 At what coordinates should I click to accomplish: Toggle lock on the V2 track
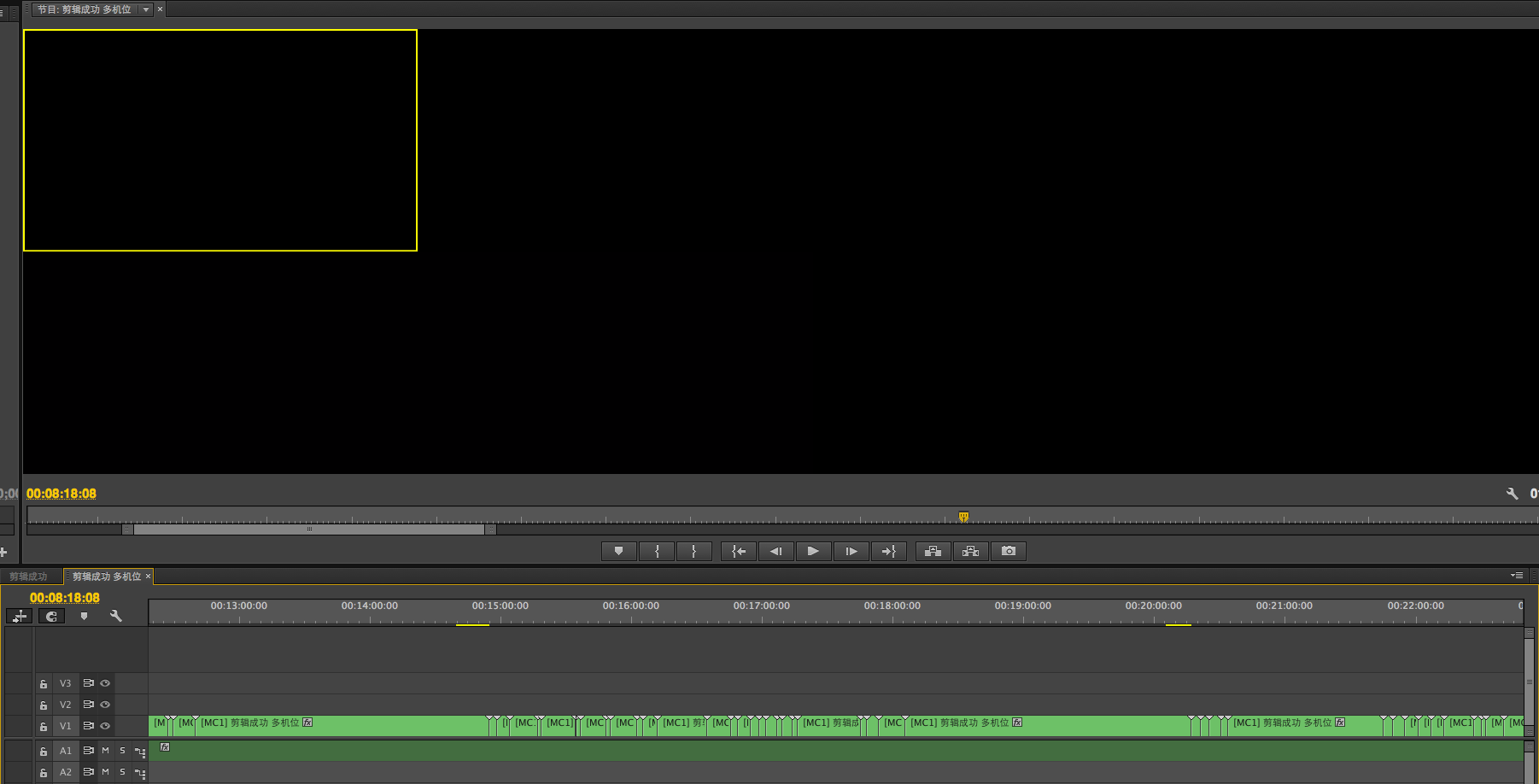pos(44,705)
